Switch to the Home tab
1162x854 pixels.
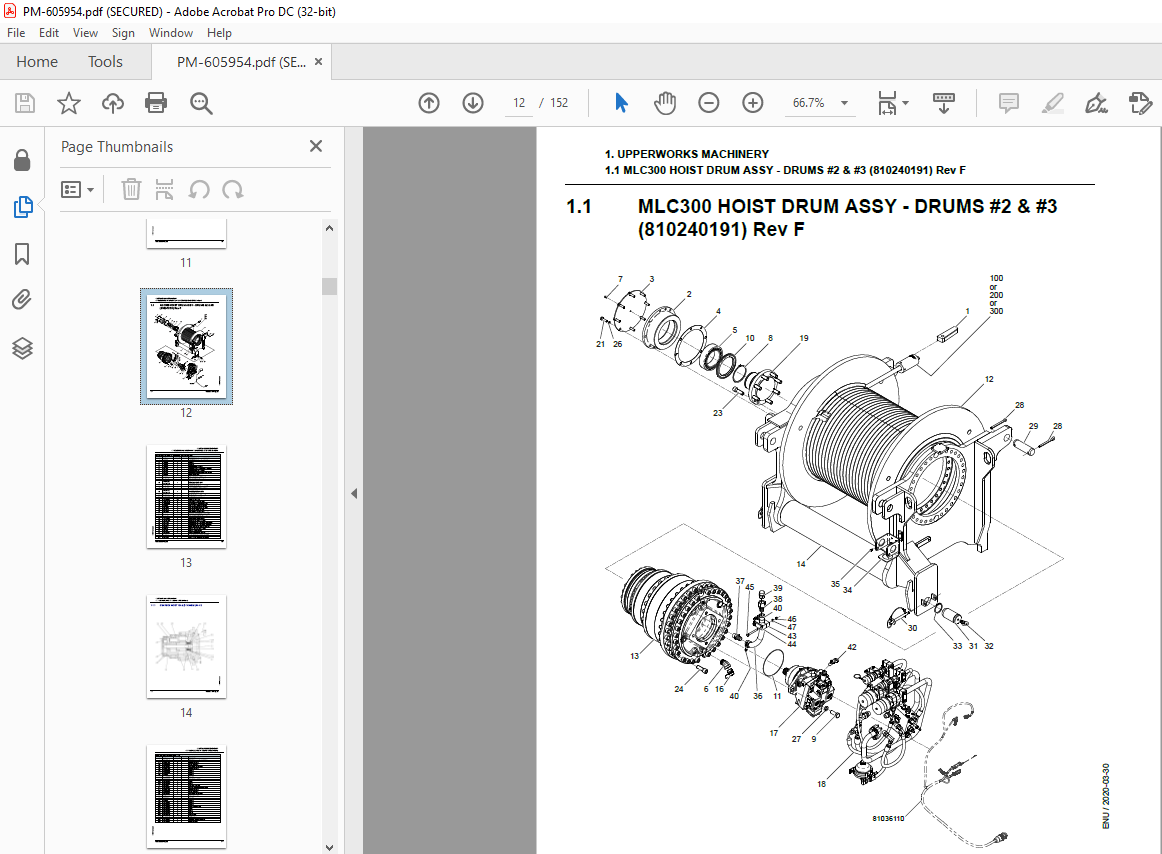(x=37, y=62)
